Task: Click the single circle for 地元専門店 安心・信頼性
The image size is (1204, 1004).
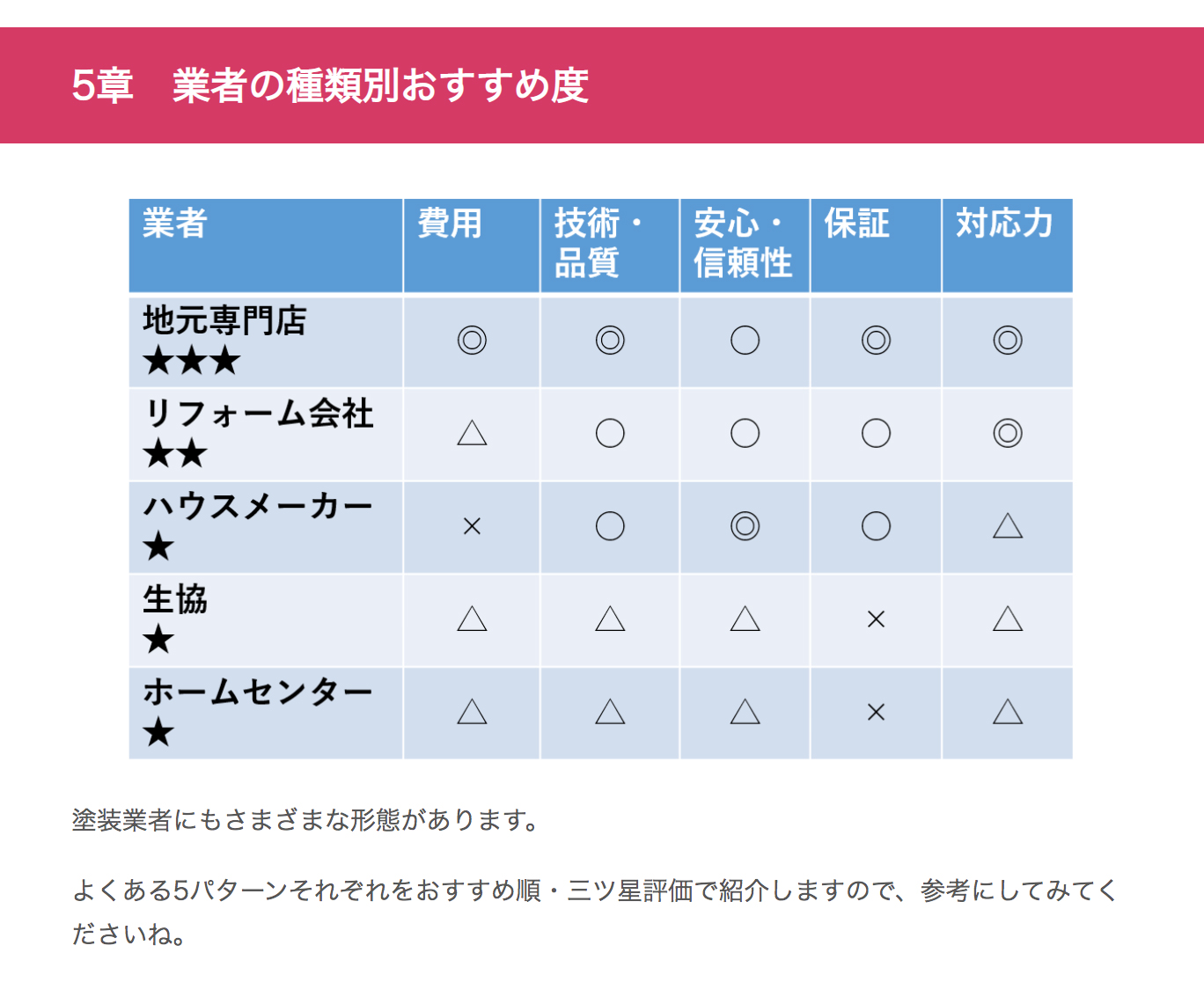Action: tap(745, 341)
